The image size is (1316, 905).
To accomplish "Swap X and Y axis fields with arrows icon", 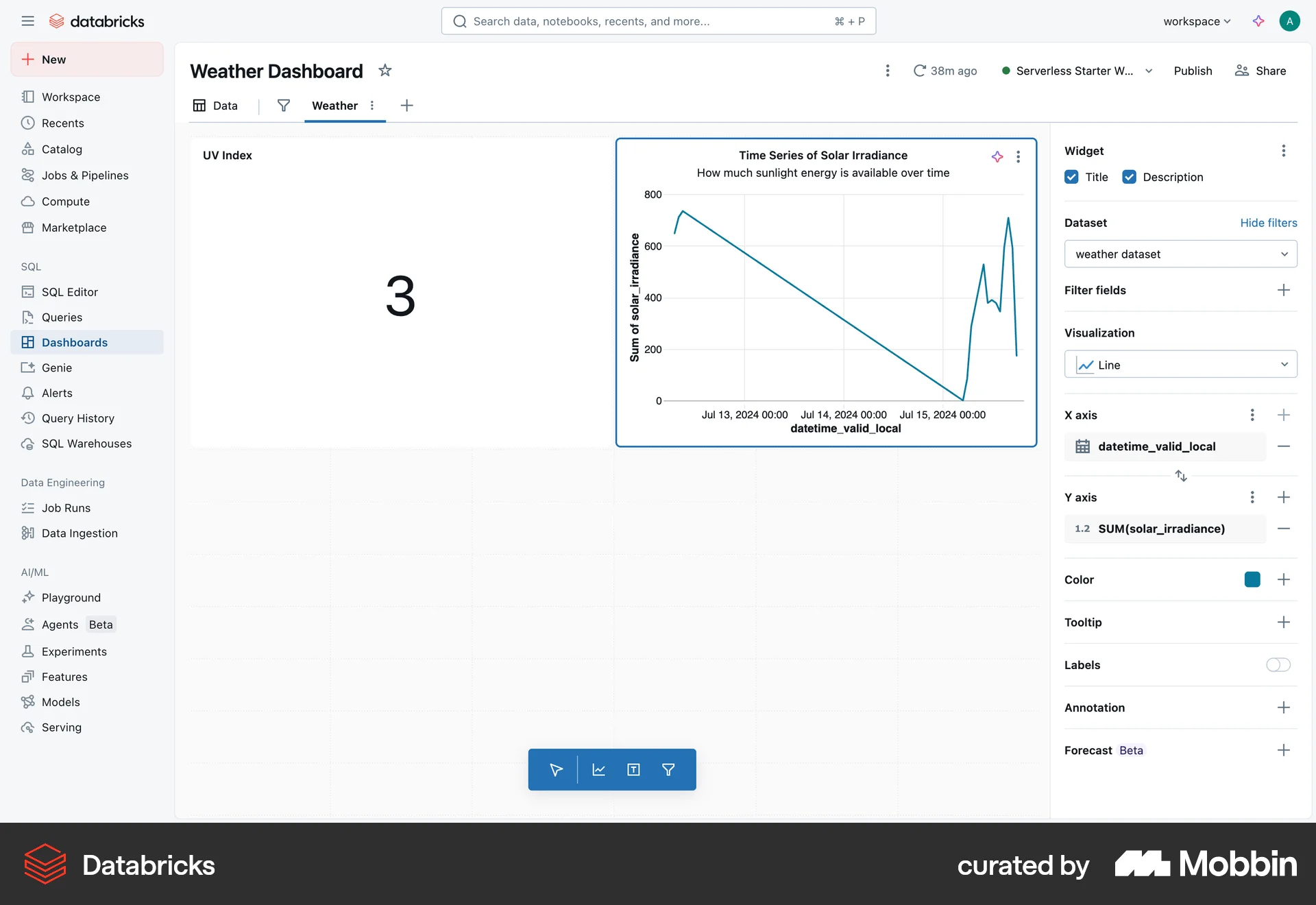I will [x=1181, y=475].
